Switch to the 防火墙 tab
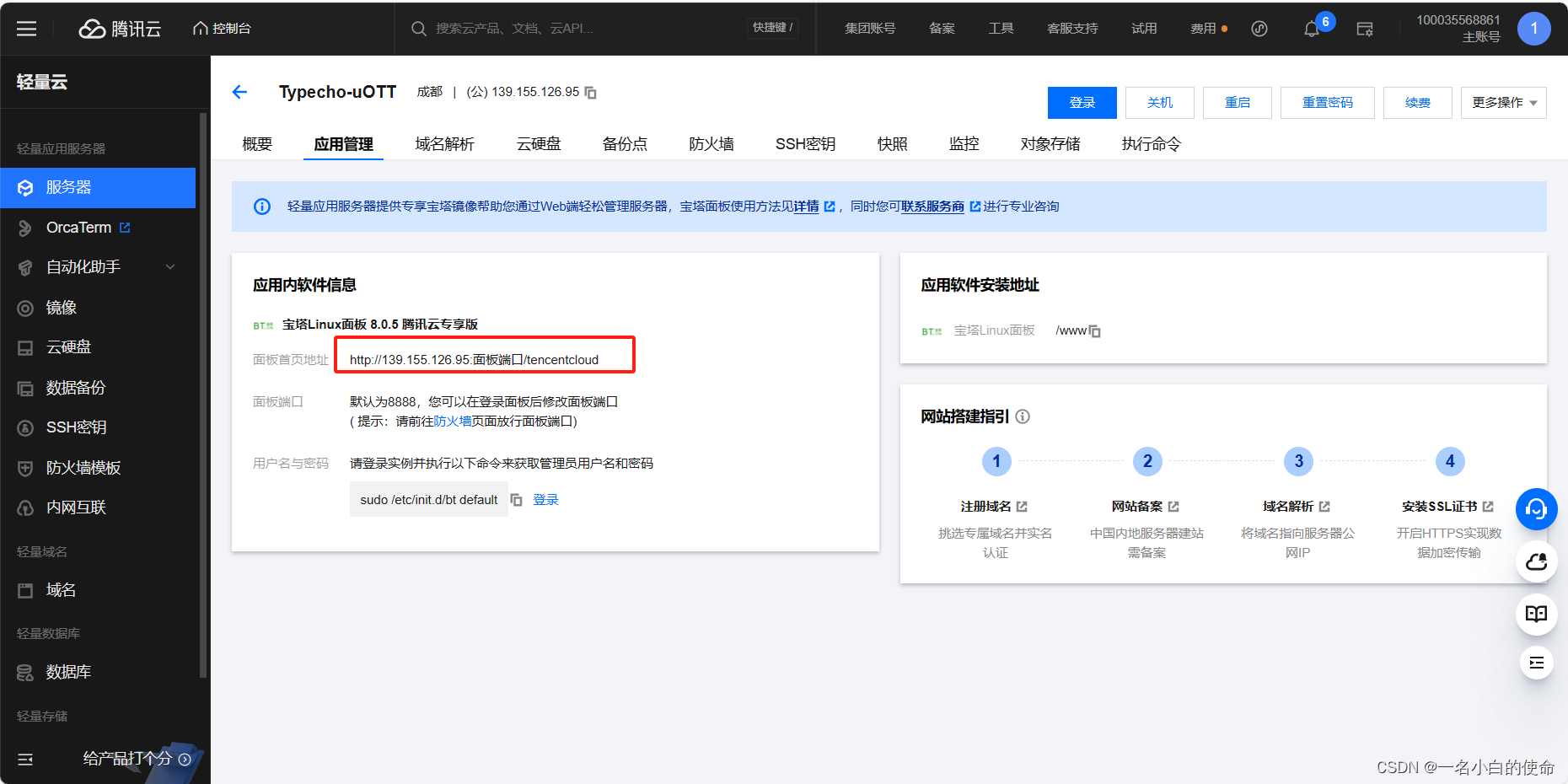The height and width of the screenshot is (784, 1568). click(x=711, y=144)
